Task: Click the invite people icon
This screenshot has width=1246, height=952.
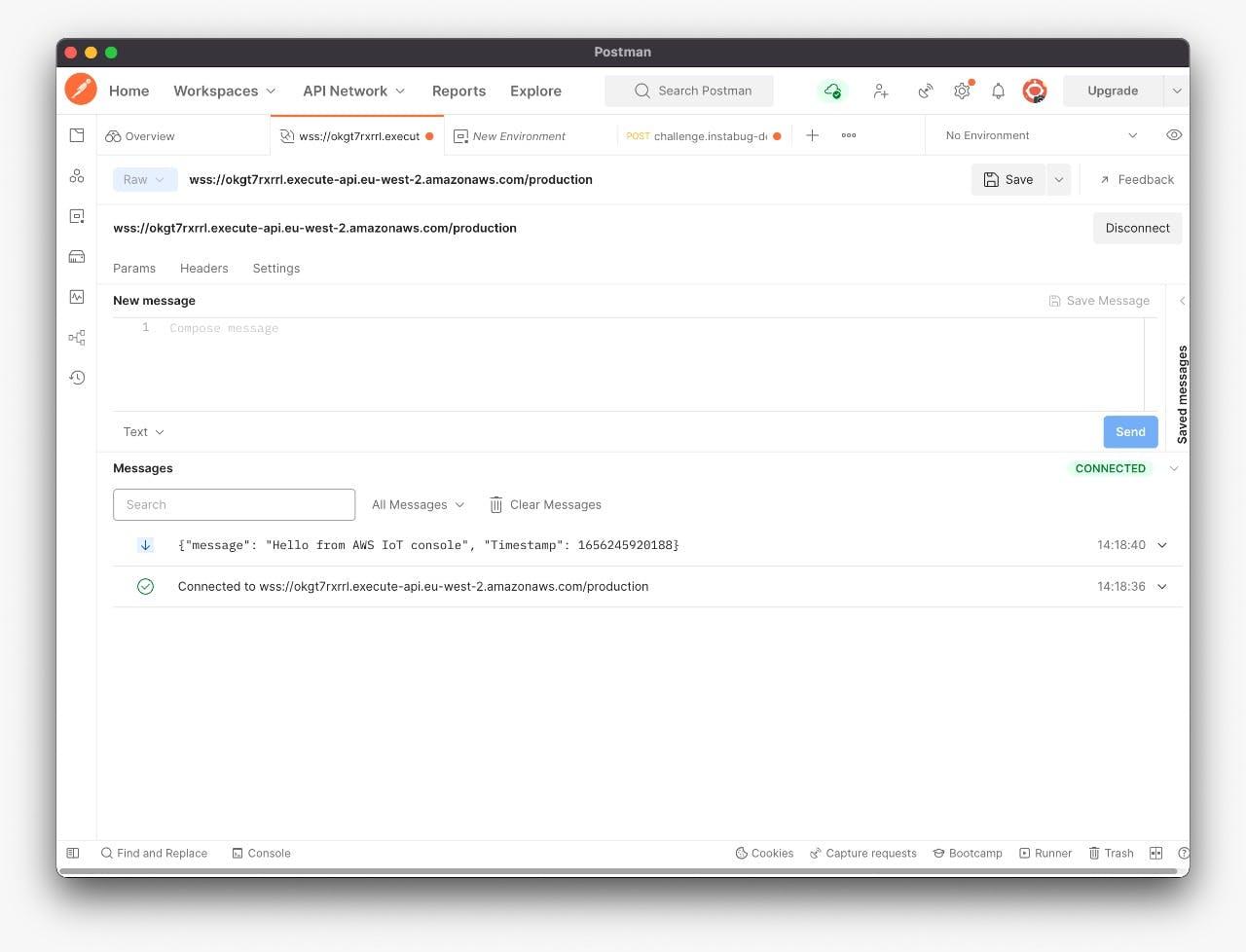Action: point(880,91)
